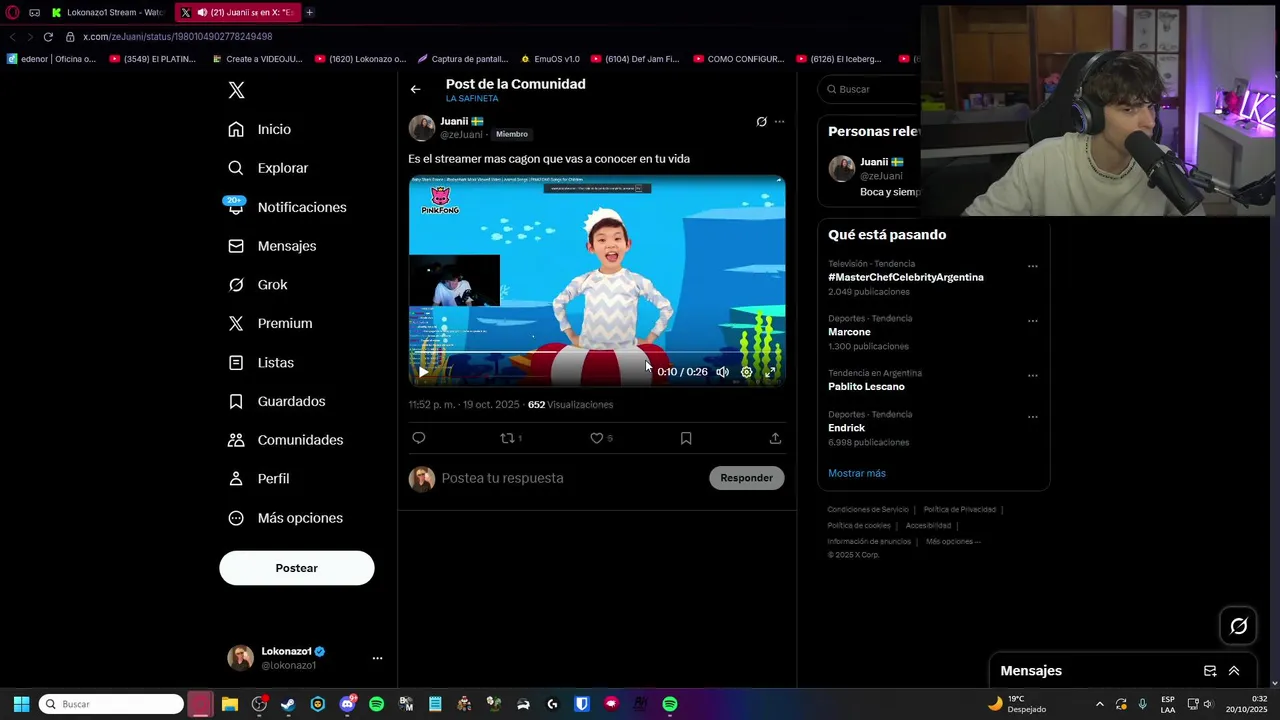The width and height of the screenshot is (1280, 720).
Task: Mute the video volume
Action: pyautogui.click(x=722, y=372)
